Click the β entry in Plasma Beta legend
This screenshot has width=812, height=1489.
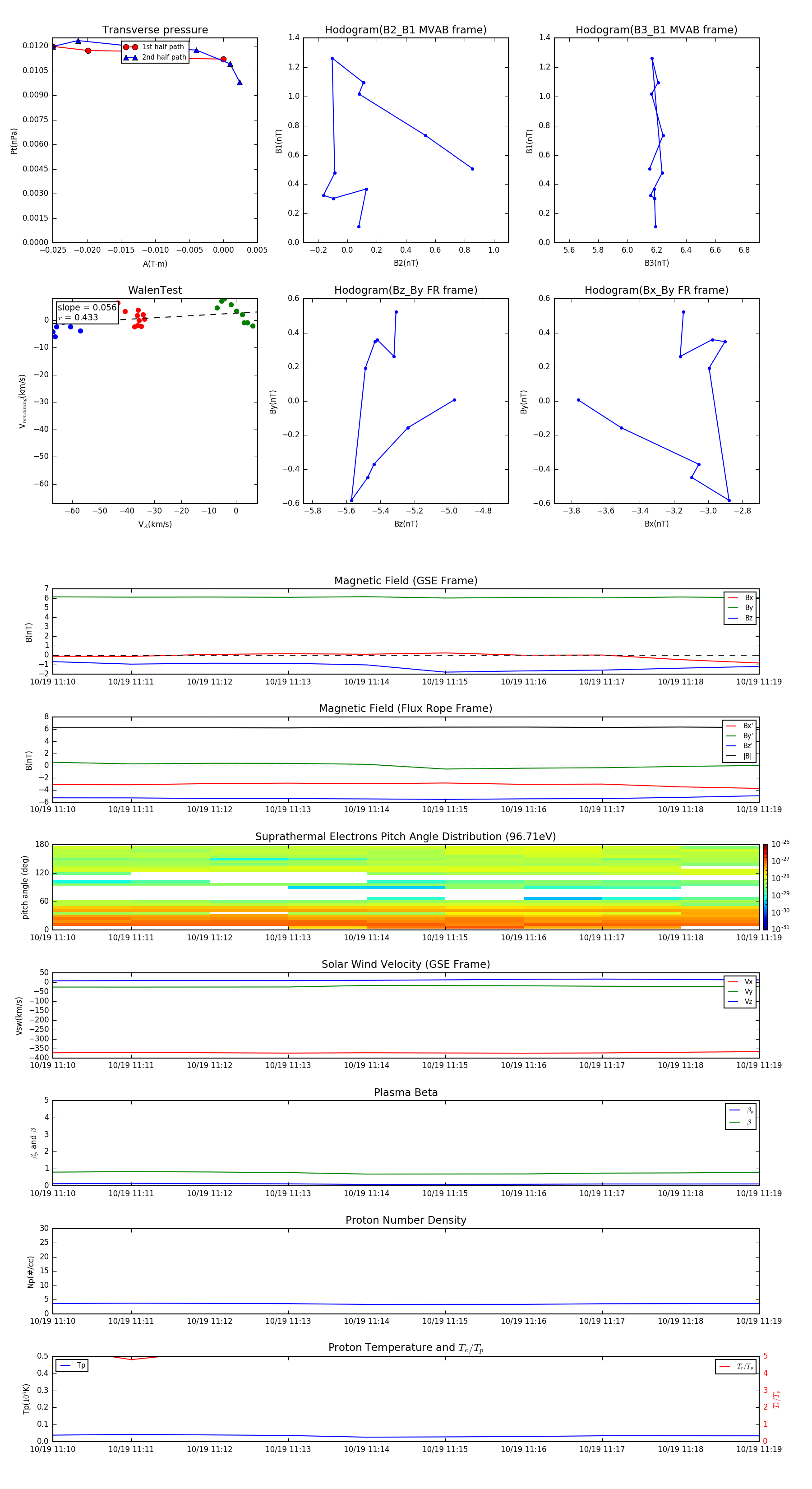741,1123
